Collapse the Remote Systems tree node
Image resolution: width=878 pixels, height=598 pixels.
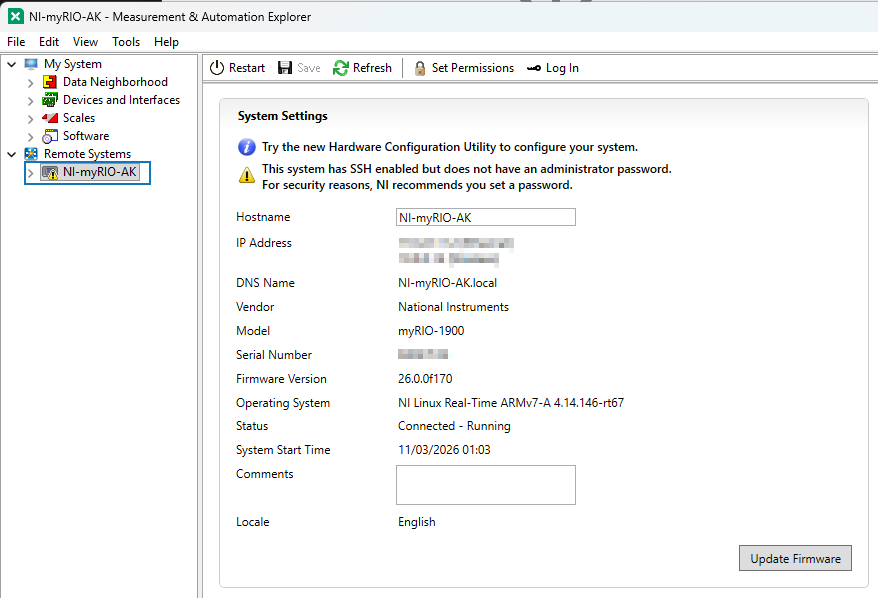pos(12,154)
